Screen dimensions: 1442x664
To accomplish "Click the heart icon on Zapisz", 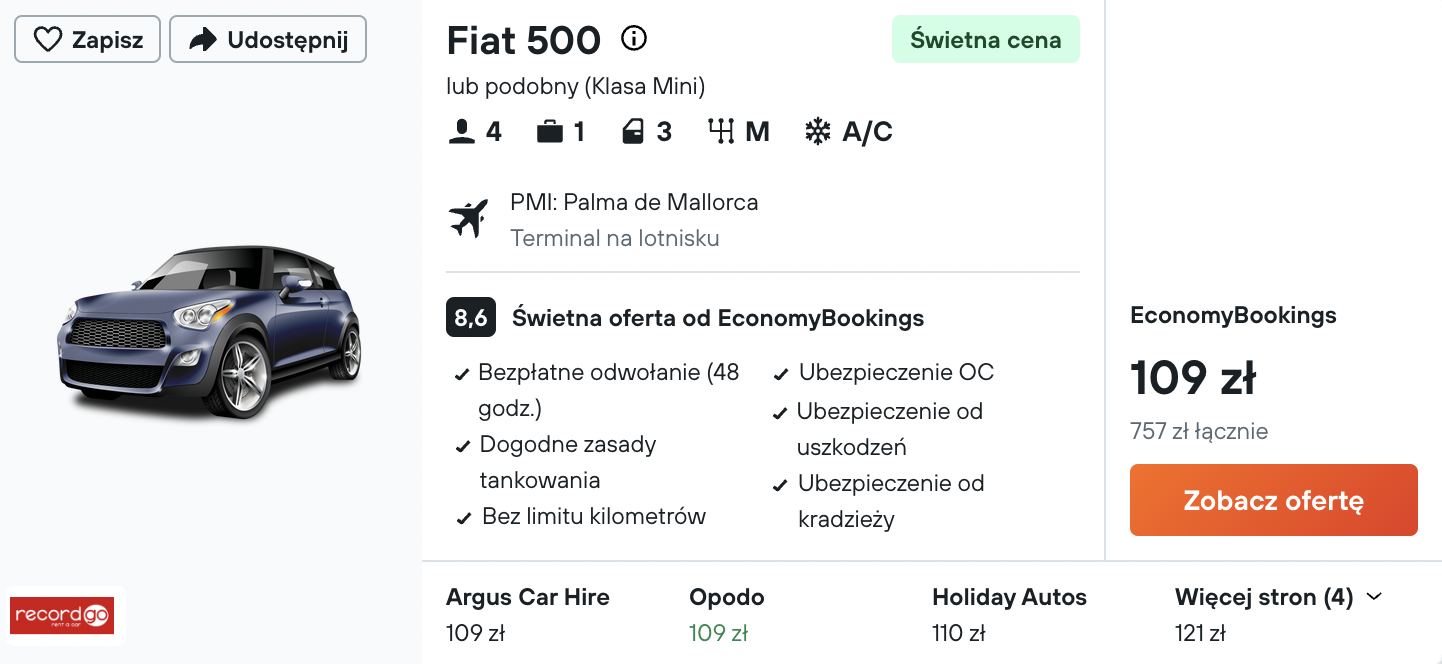I will coord(47,40).
